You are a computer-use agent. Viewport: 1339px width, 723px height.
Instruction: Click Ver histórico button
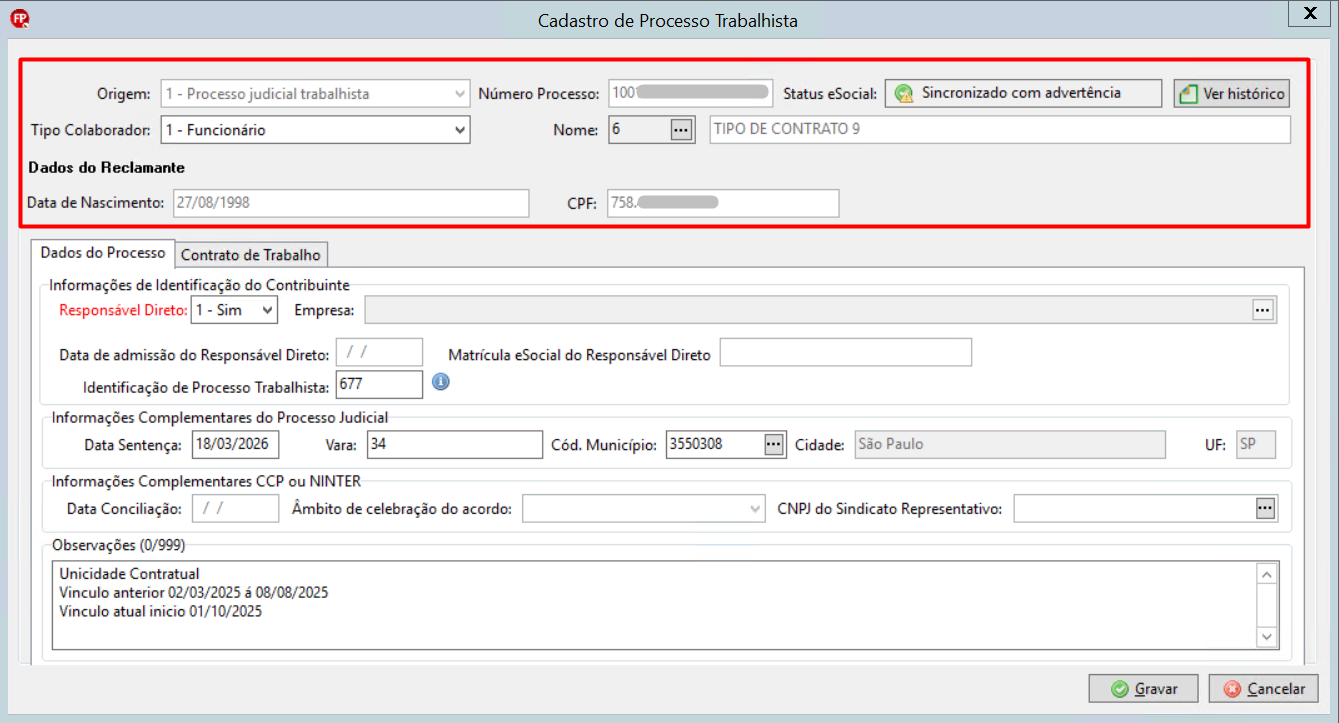point(1232,93)
